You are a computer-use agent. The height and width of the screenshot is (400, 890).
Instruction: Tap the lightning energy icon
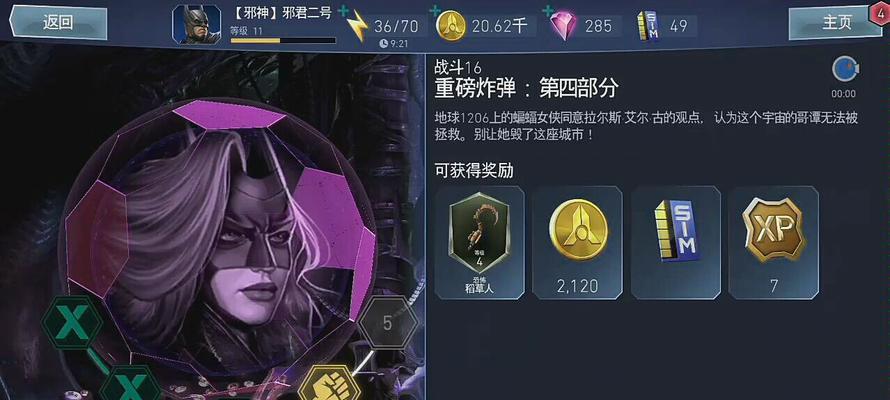(358, 26)
